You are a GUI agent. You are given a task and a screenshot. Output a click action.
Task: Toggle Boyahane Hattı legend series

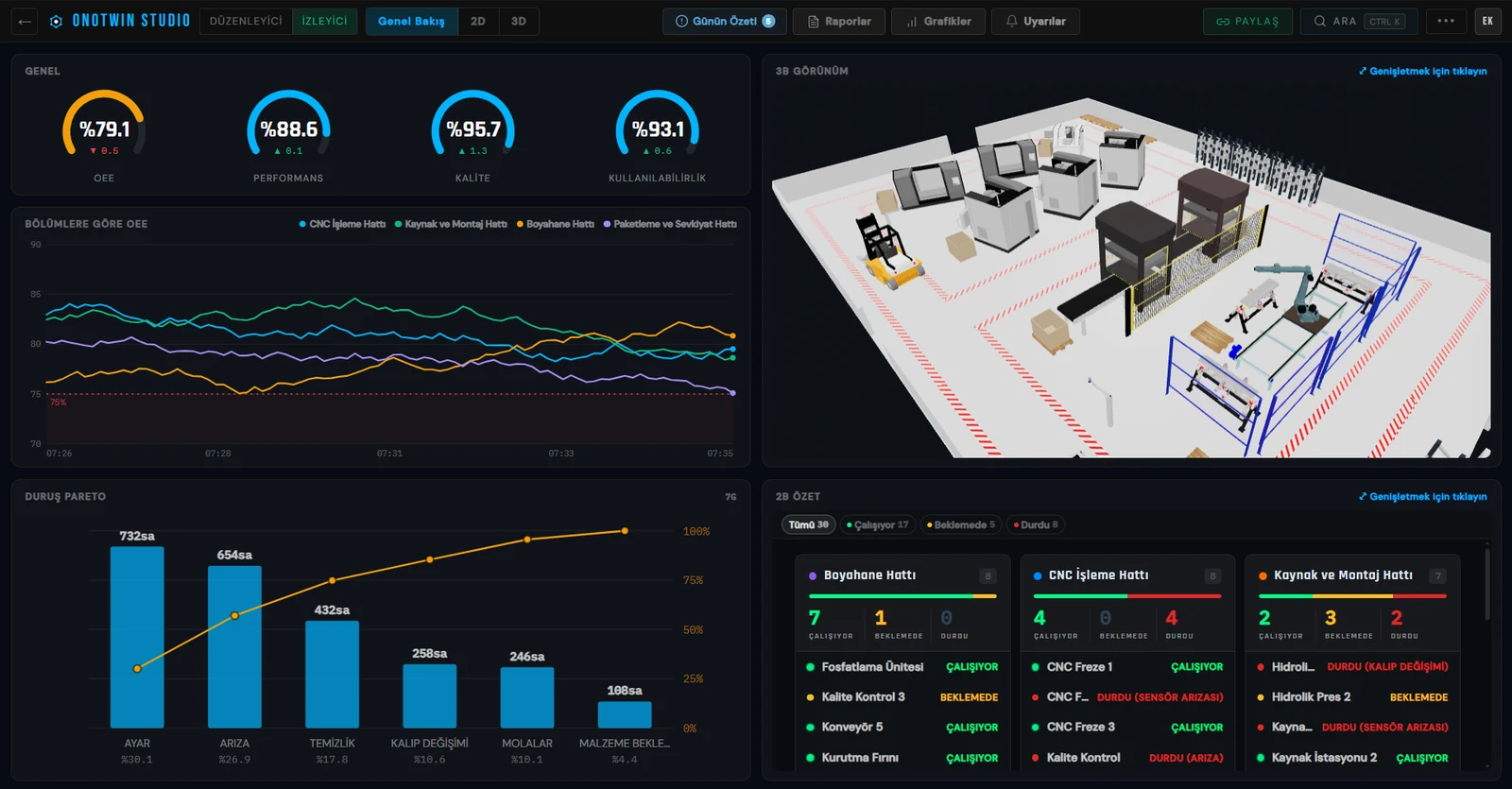(x=555, y=224)
